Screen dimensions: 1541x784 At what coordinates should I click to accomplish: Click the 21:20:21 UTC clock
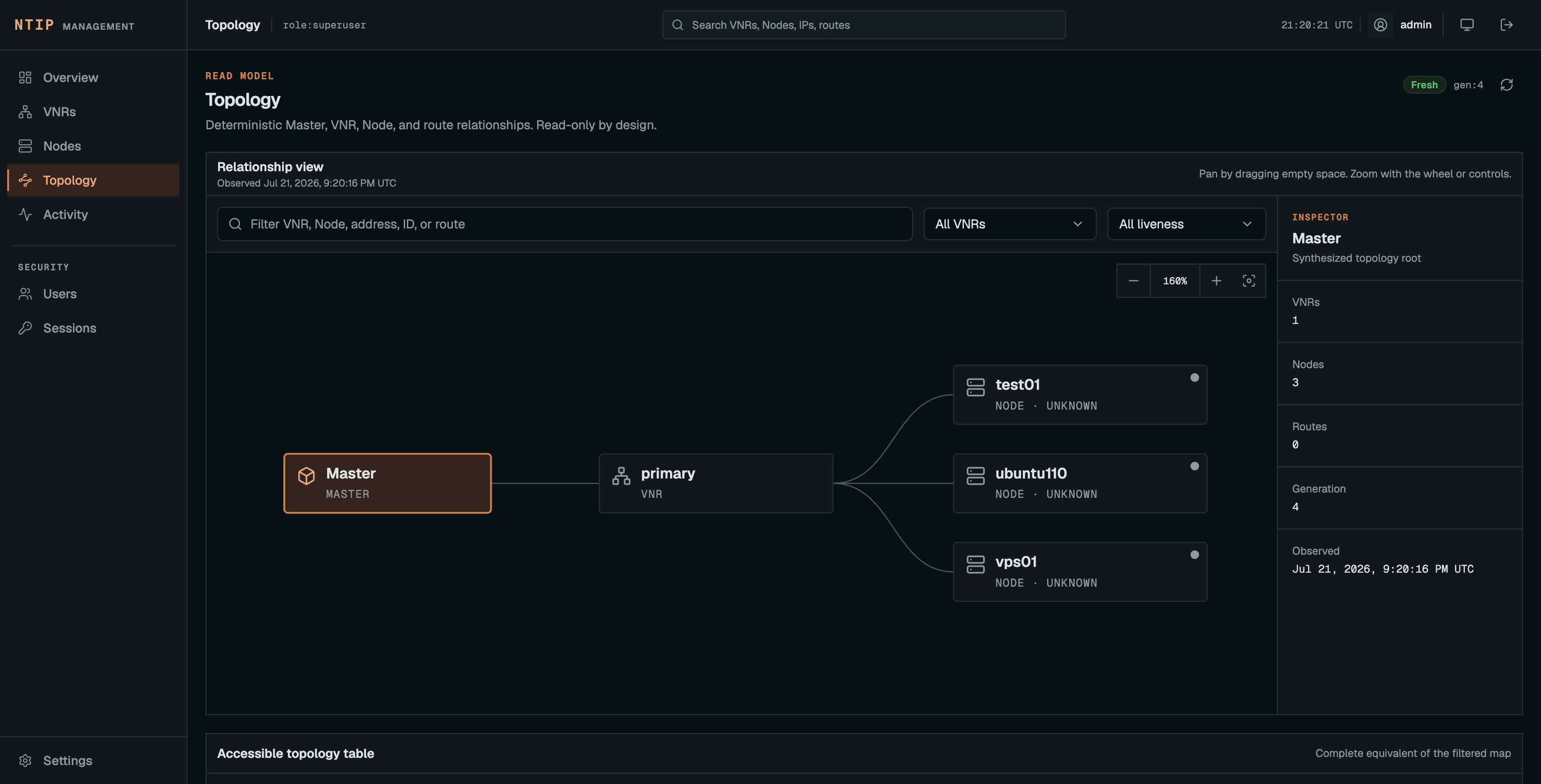click(x=1317, y=25)
